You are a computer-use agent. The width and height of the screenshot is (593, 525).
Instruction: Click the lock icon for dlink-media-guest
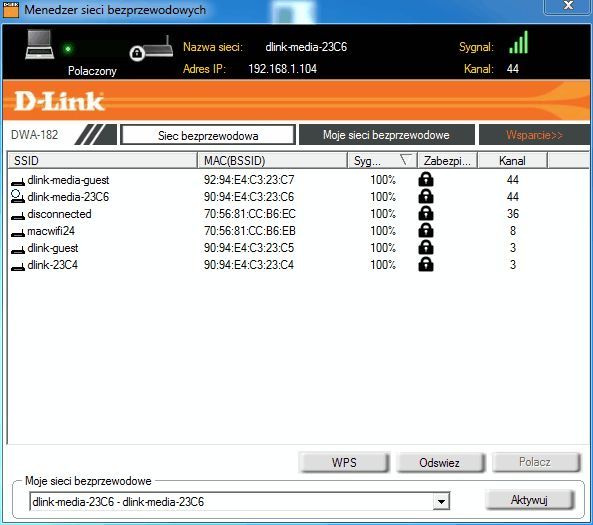pyautogui.click(x=426, y=179)
